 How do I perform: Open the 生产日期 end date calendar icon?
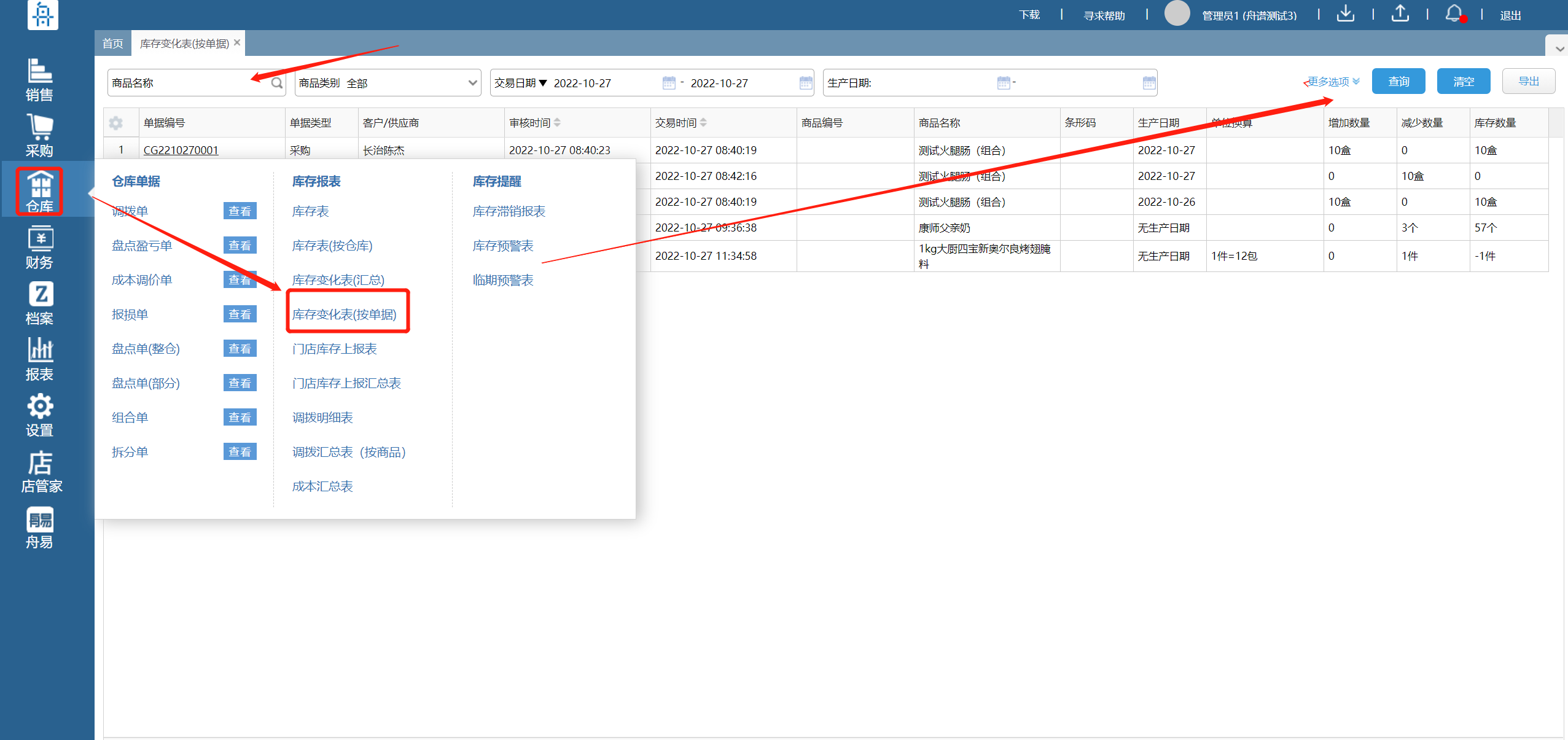1149,83
